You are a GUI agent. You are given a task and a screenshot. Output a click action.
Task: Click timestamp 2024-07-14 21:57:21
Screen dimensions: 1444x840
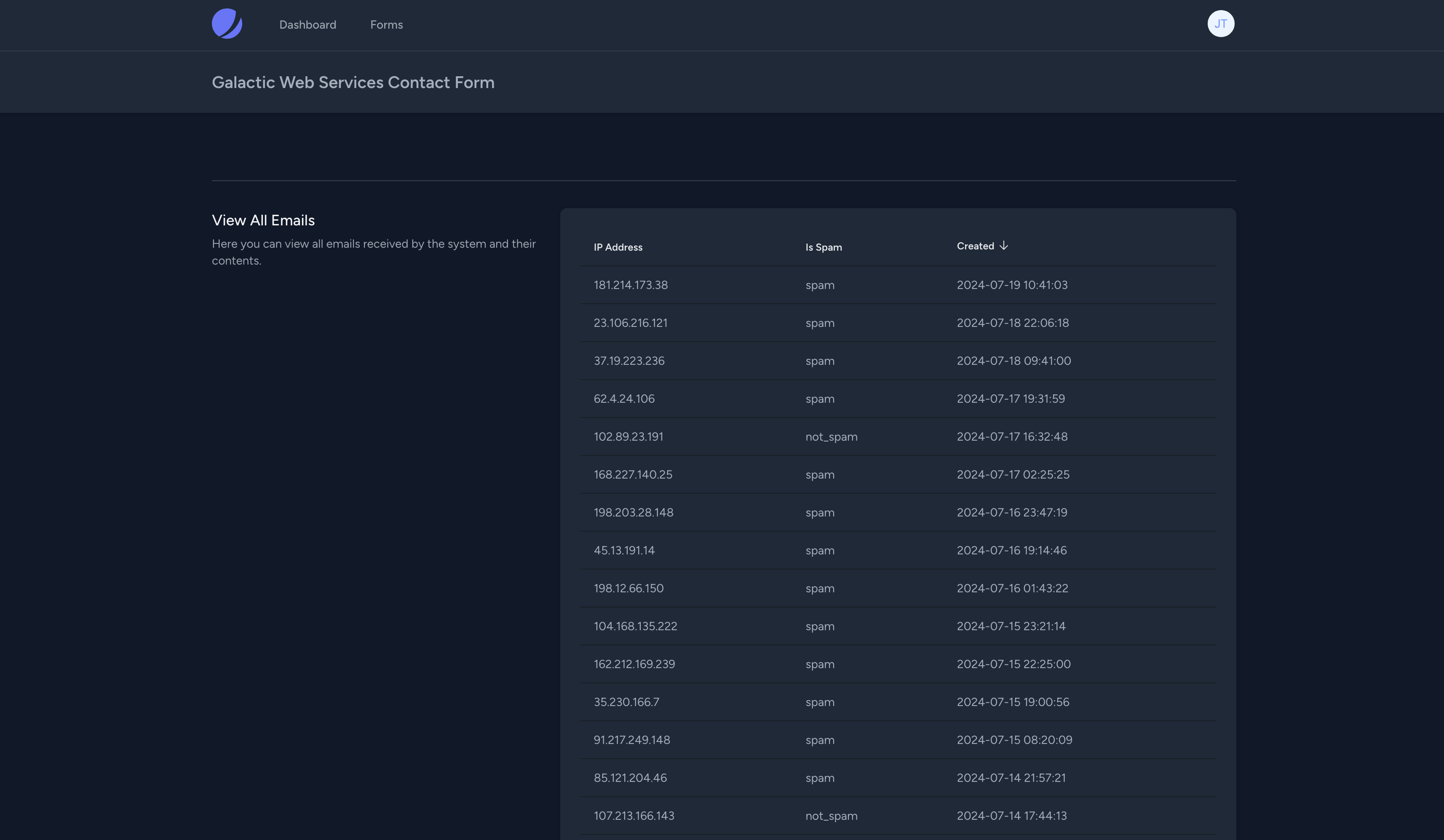tap(1011, 778)
